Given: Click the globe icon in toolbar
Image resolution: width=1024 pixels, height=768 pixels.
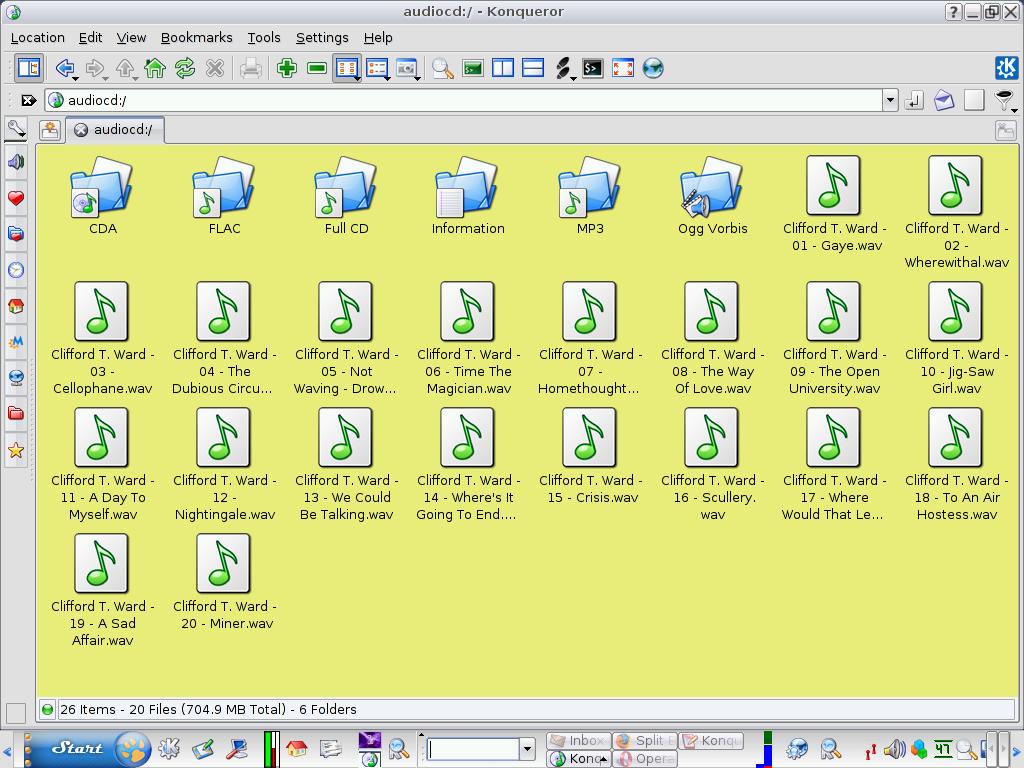Looking at the screenshot, I should tap(653, 68).
